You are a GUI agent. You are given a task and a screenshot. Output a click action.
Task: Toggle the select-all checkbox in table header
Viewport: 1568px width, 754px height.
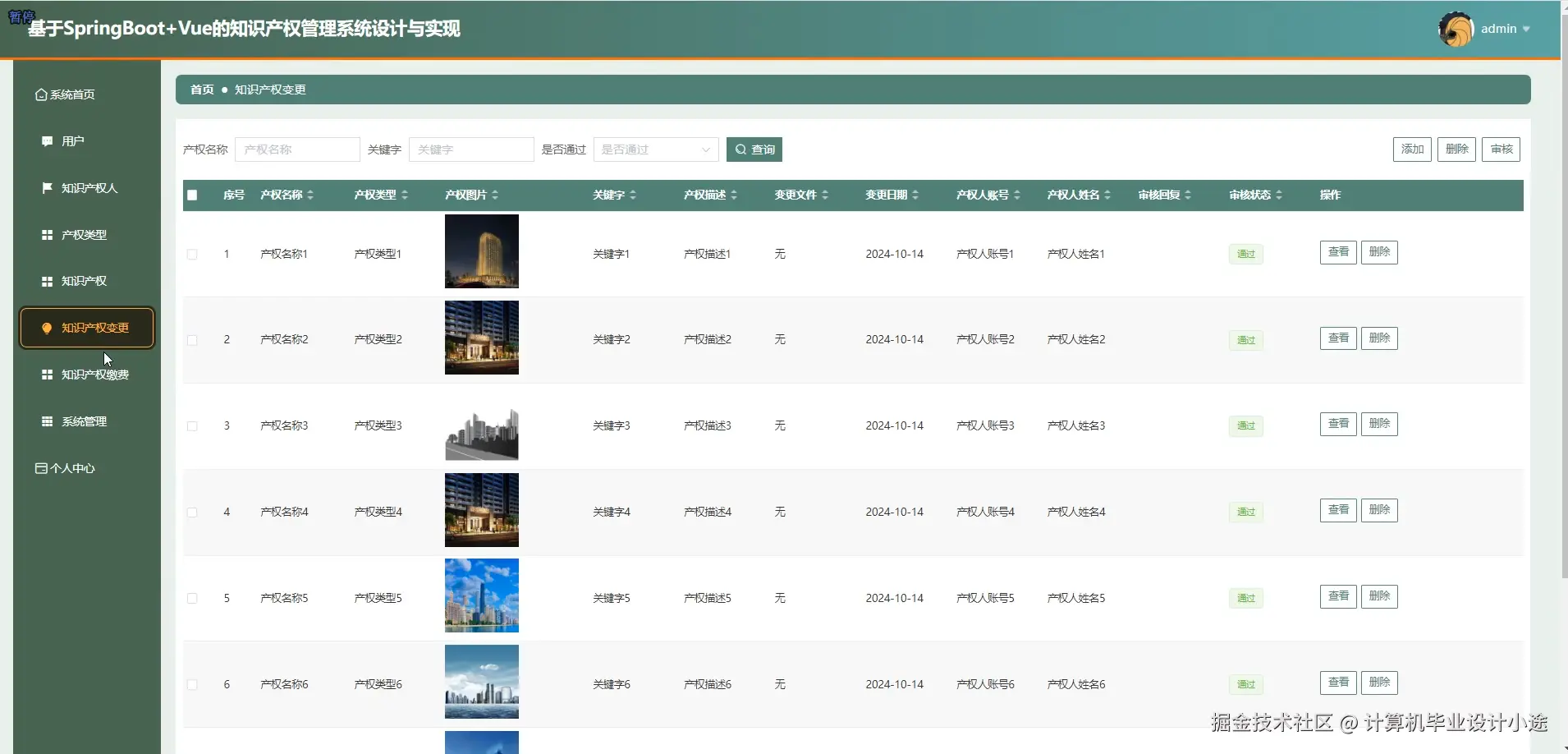pyautogui.click(x=191, y=195)
